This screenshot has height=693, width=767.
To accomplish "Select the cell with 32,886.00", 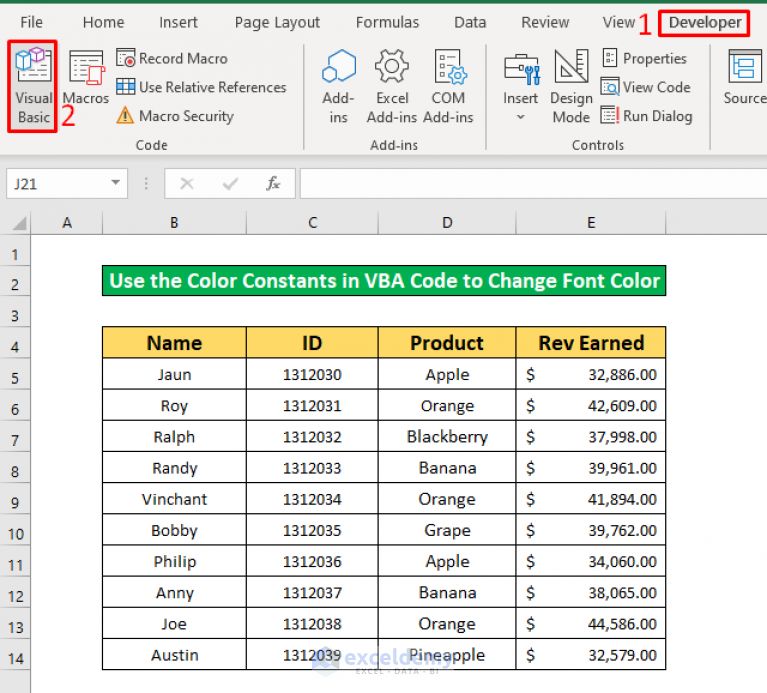I will click(591, 374).
